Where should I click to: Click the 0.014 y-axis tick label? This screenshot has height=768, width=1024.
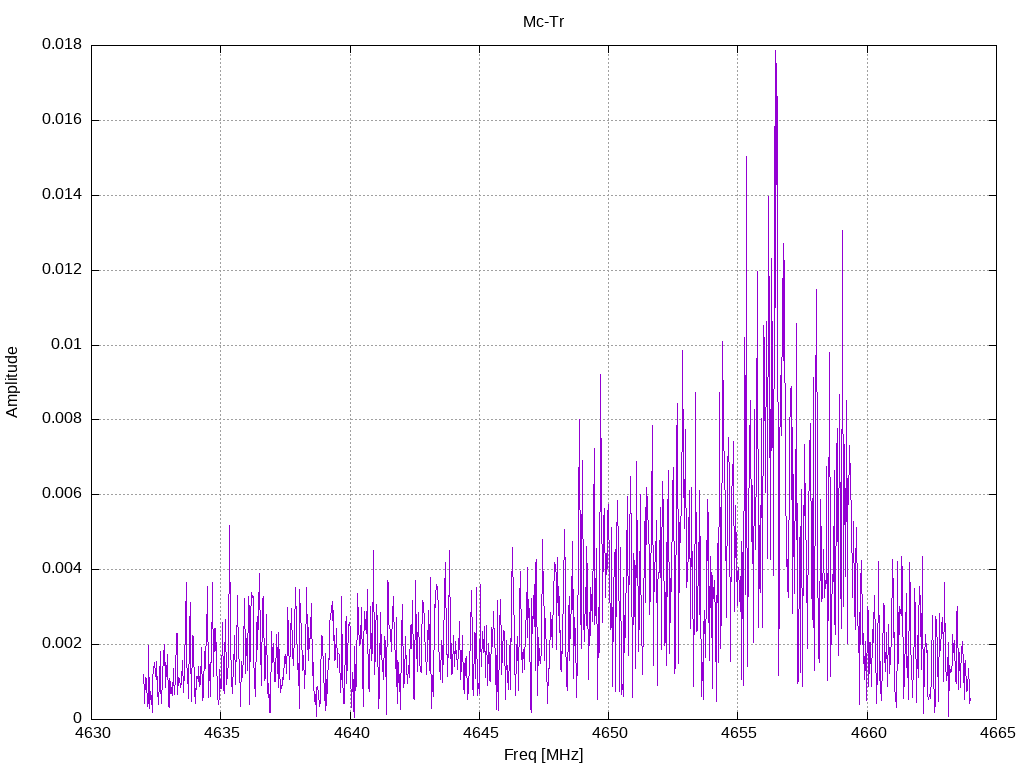coord(62,195)
